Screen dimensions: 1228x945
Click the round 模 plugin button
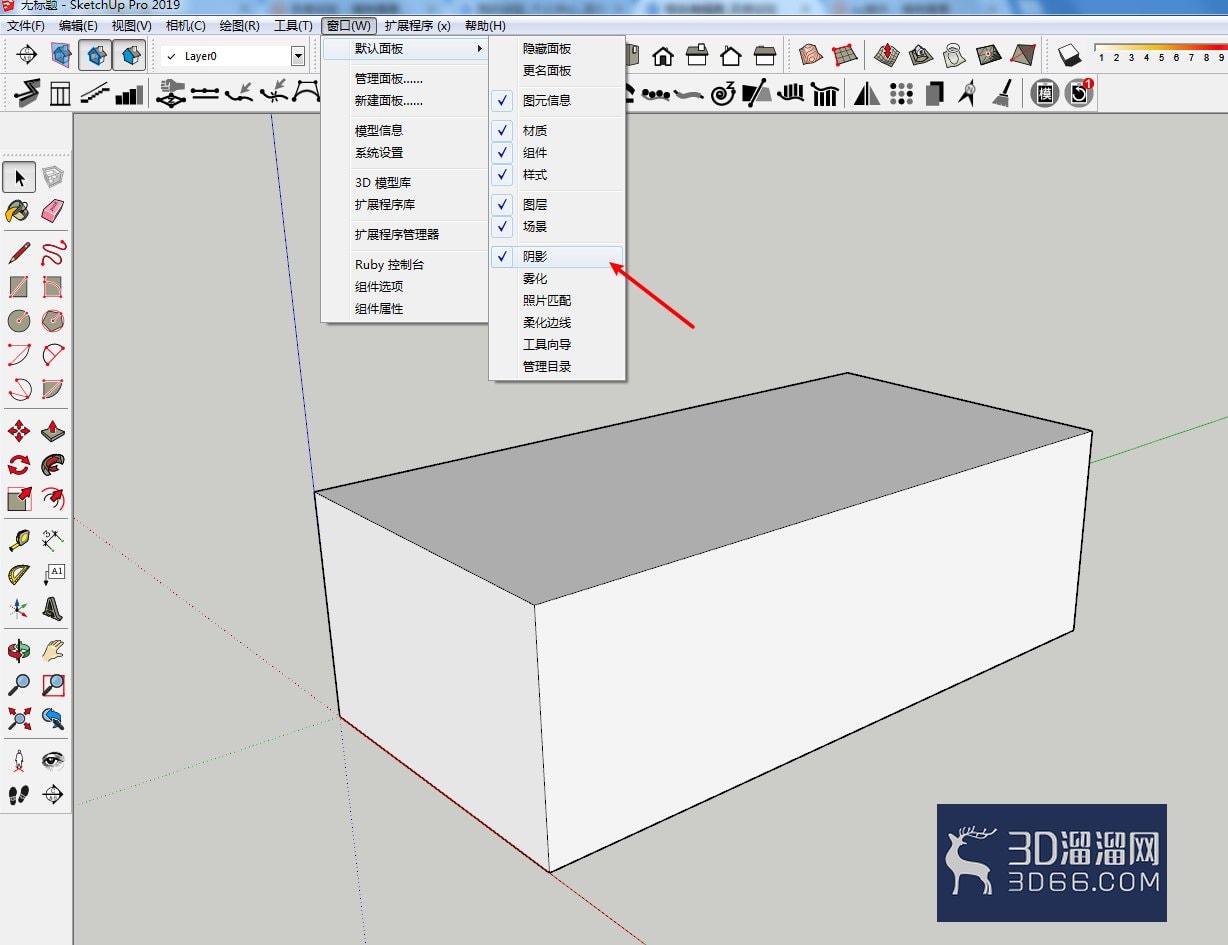1045,94
